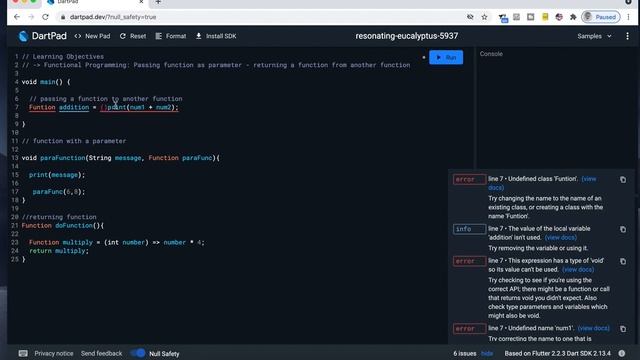The width and height of the screenshot is (640, 360).
Task: Open the Samples dropdown
Action: click(x=594, y=36)
